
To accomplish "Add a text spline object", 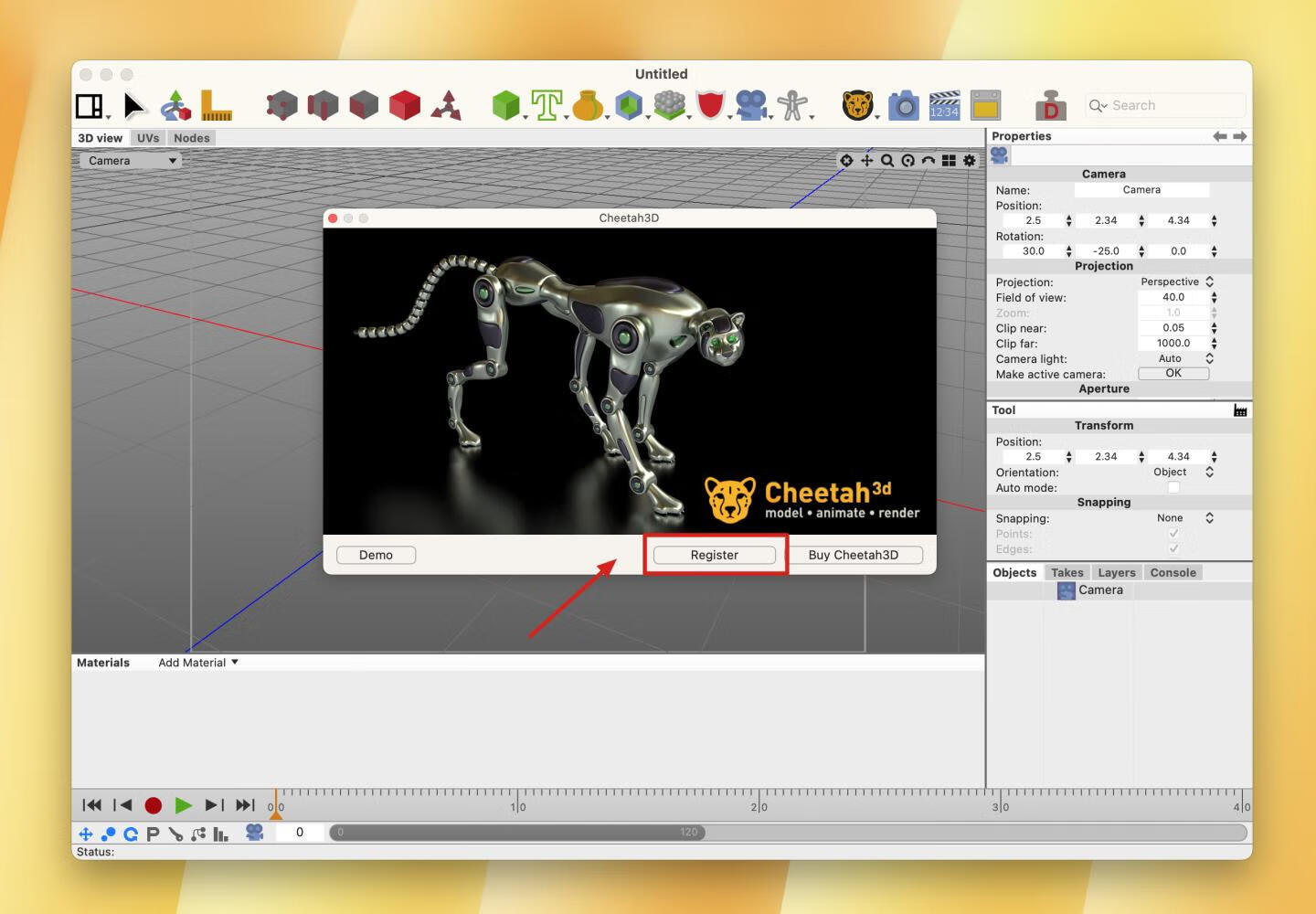I will click(x=547, y=106).
